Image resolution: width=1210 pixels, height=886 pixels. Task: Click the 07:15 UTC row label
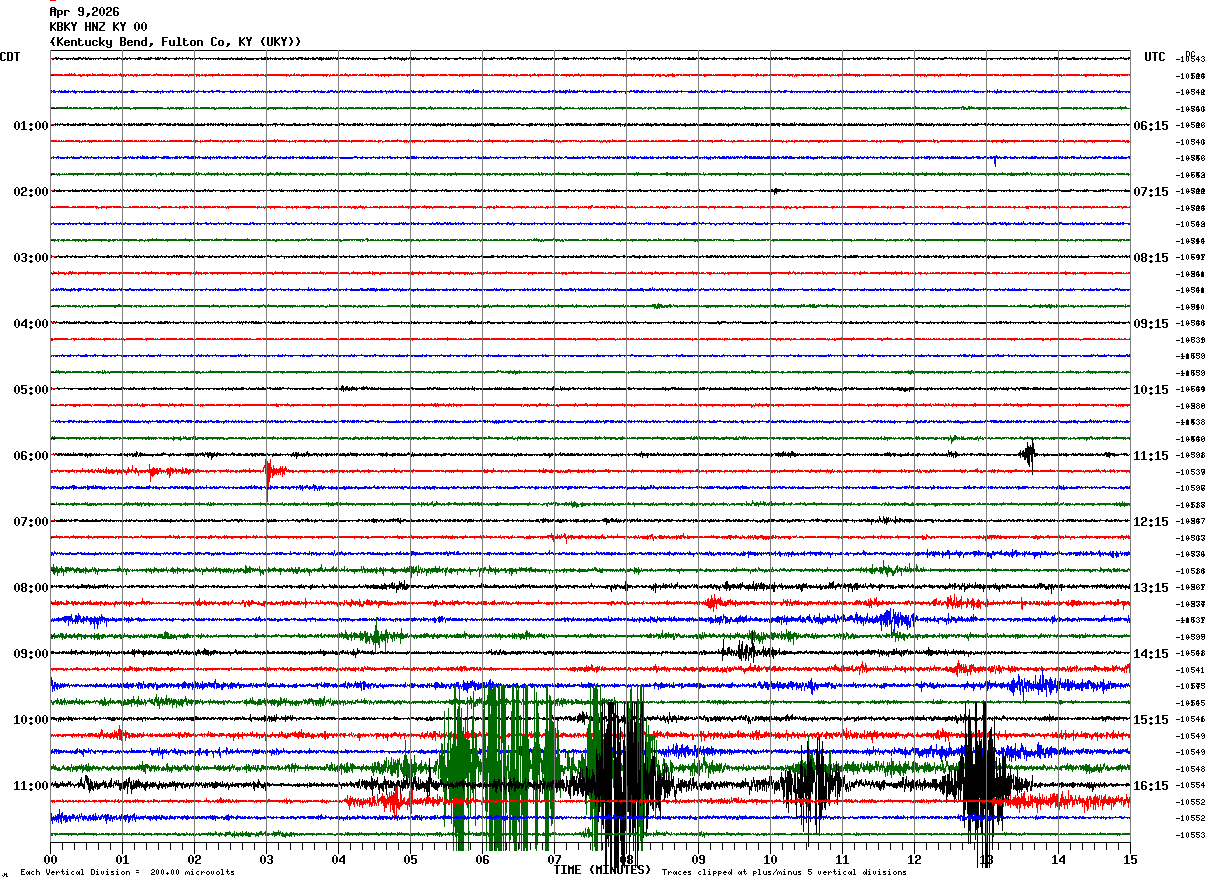1151,192
